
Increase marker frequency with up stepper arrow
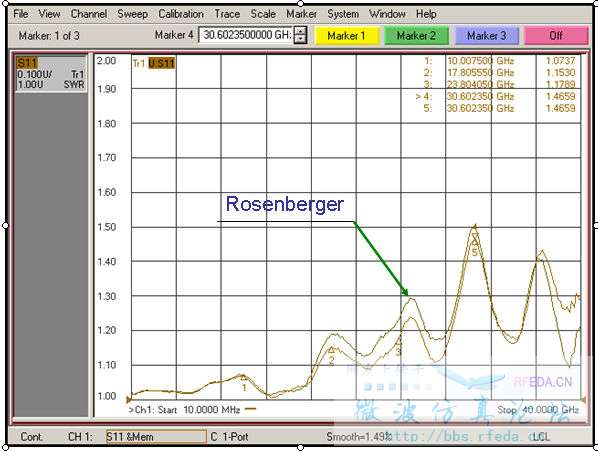301,31
